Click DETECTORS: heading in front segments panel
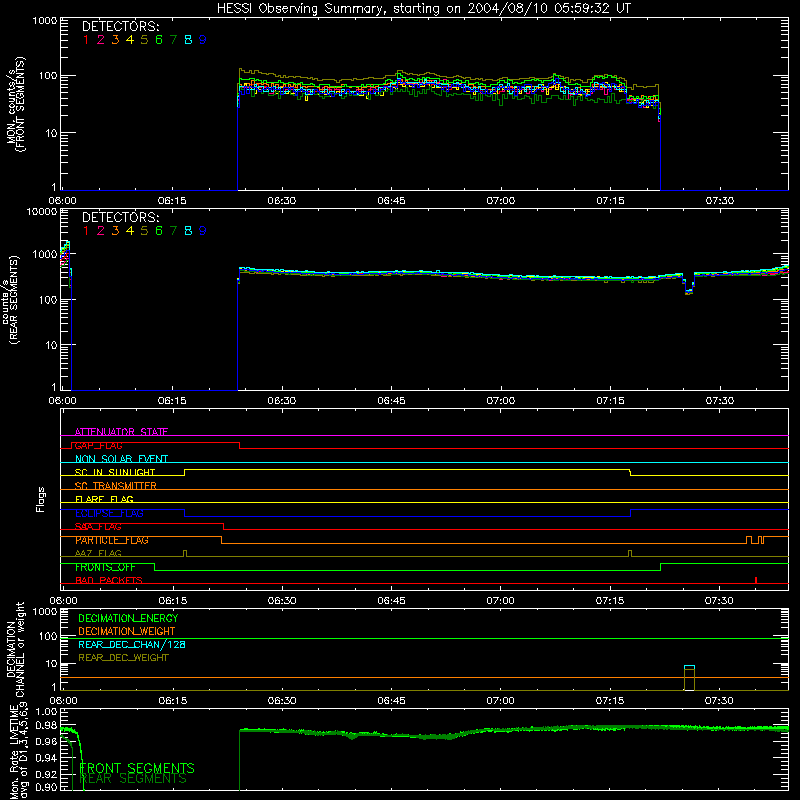The image size is (800, 800). click(x=120, y=27)
